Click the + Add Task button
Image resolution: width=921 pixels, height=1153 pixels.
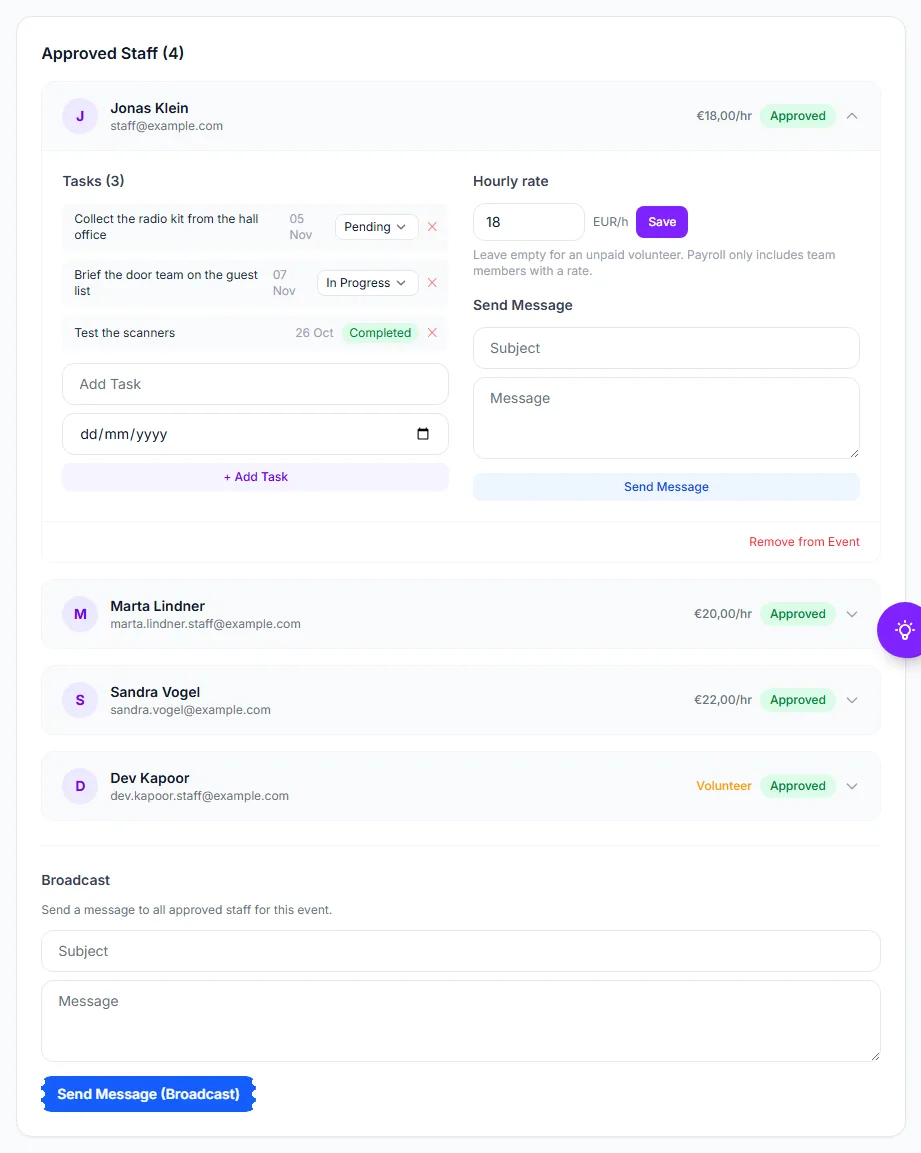(255, 476)
